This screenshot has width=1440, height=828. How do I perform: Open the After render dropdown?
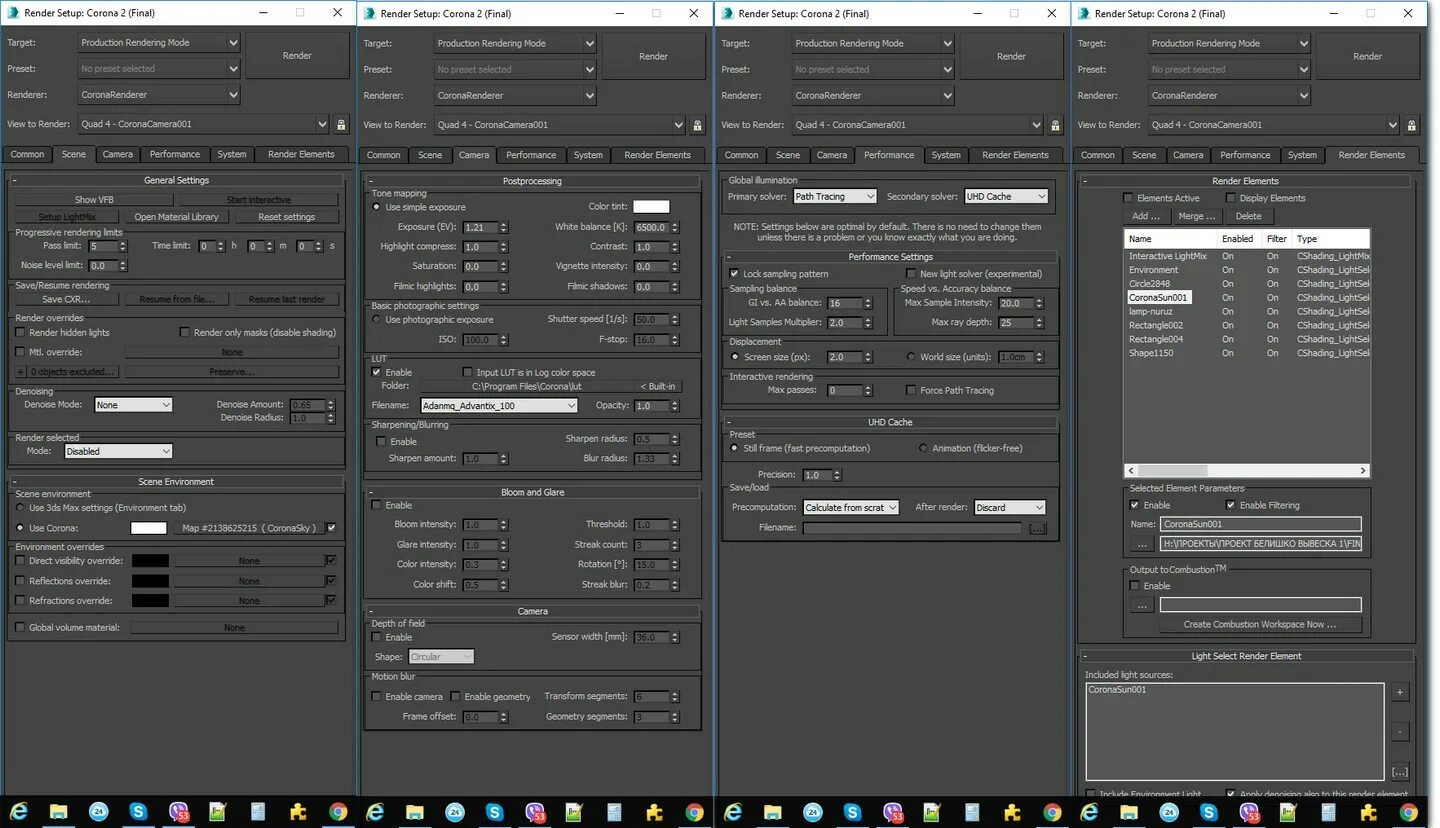1010,508
